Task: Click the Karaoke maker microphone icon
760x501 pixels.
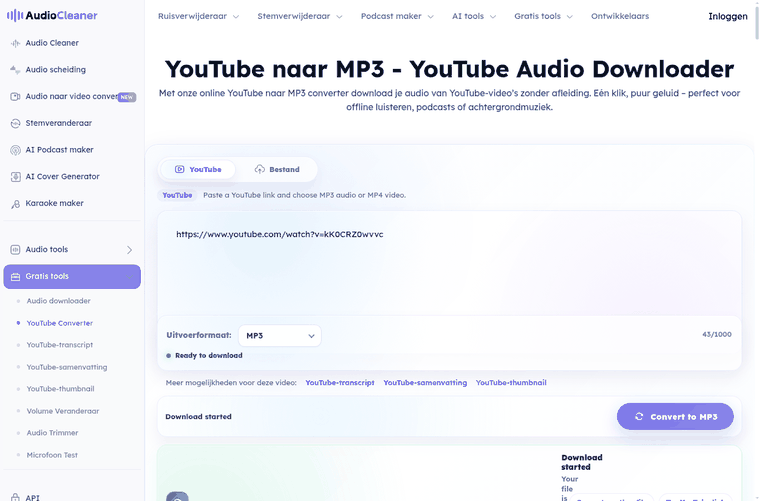Action: point(15,204)
